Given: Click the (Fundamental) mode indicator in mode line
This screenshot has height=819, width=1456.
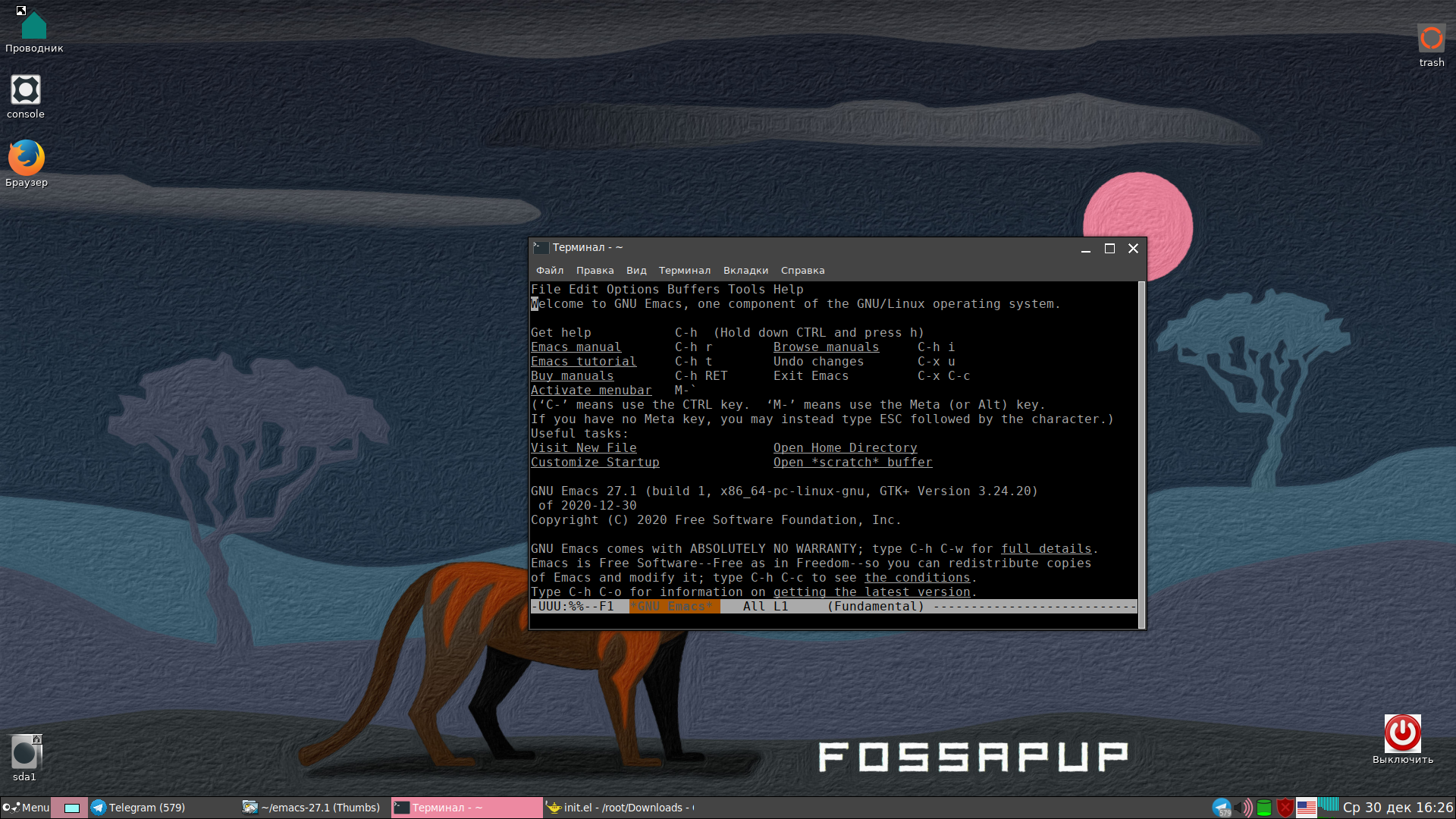Looking at the screenshot, I should [x=875, y=607].
